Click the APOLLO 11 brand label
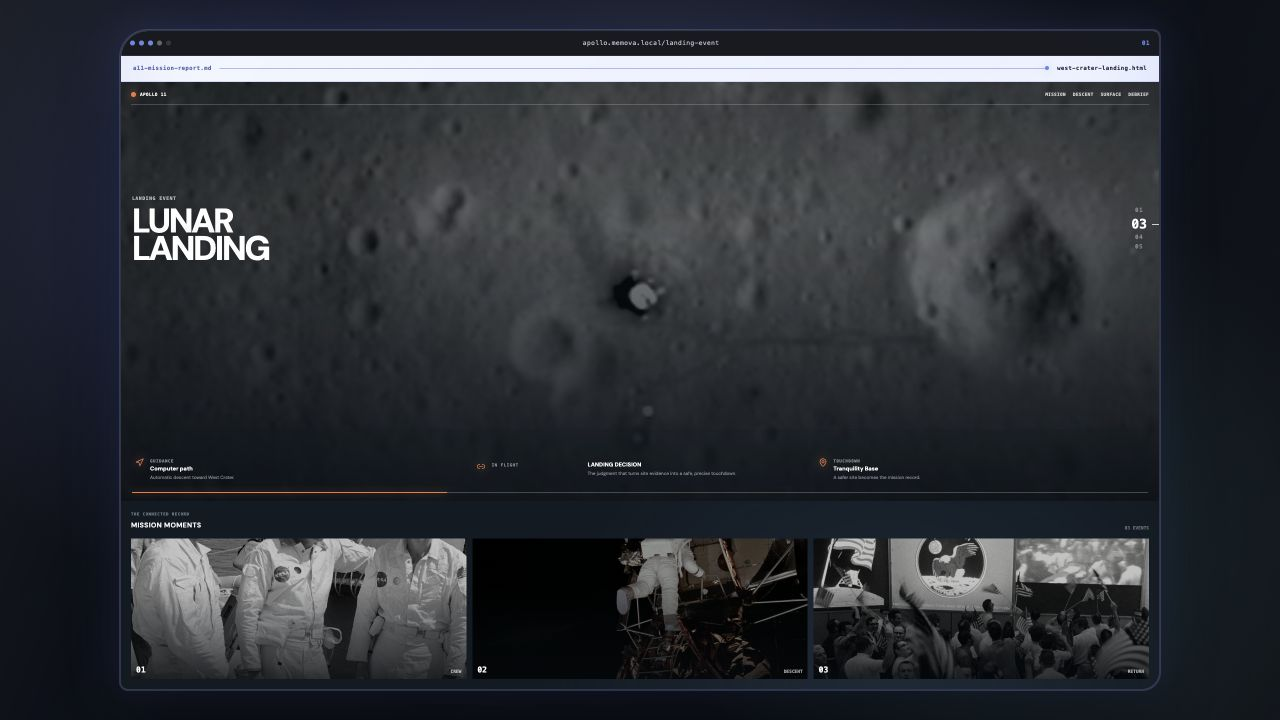The image size is (1280, 720). 153,94
